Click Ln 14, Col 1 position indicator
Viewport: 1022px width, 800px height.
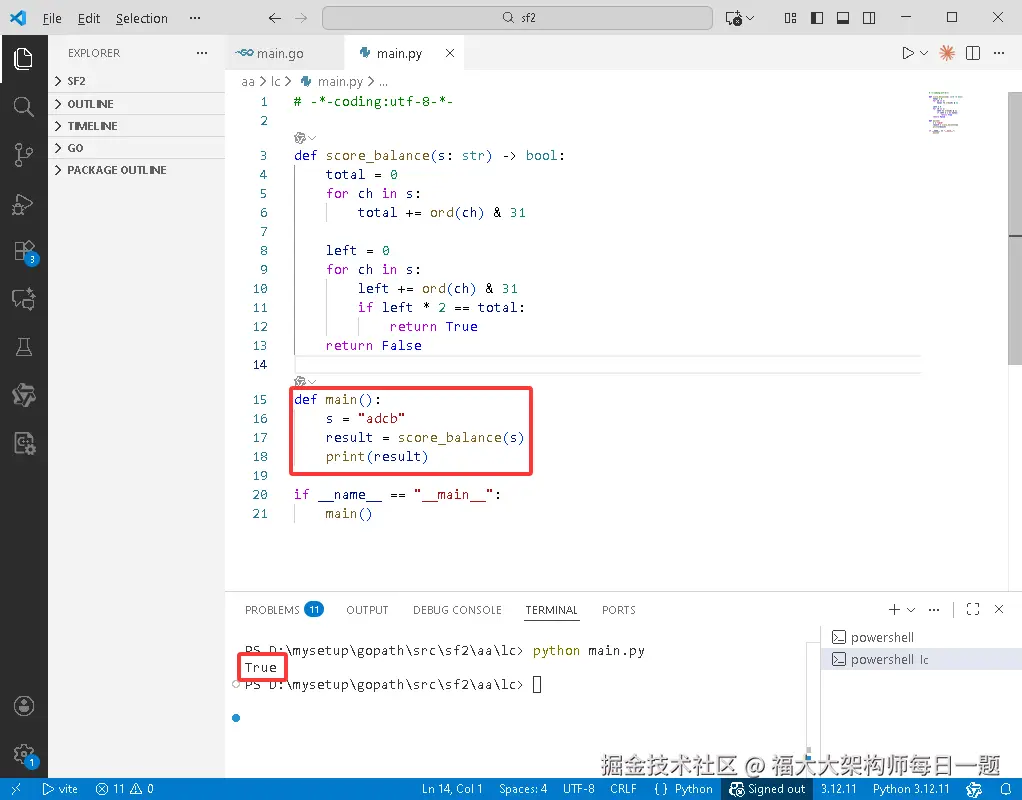click(452, 789)
